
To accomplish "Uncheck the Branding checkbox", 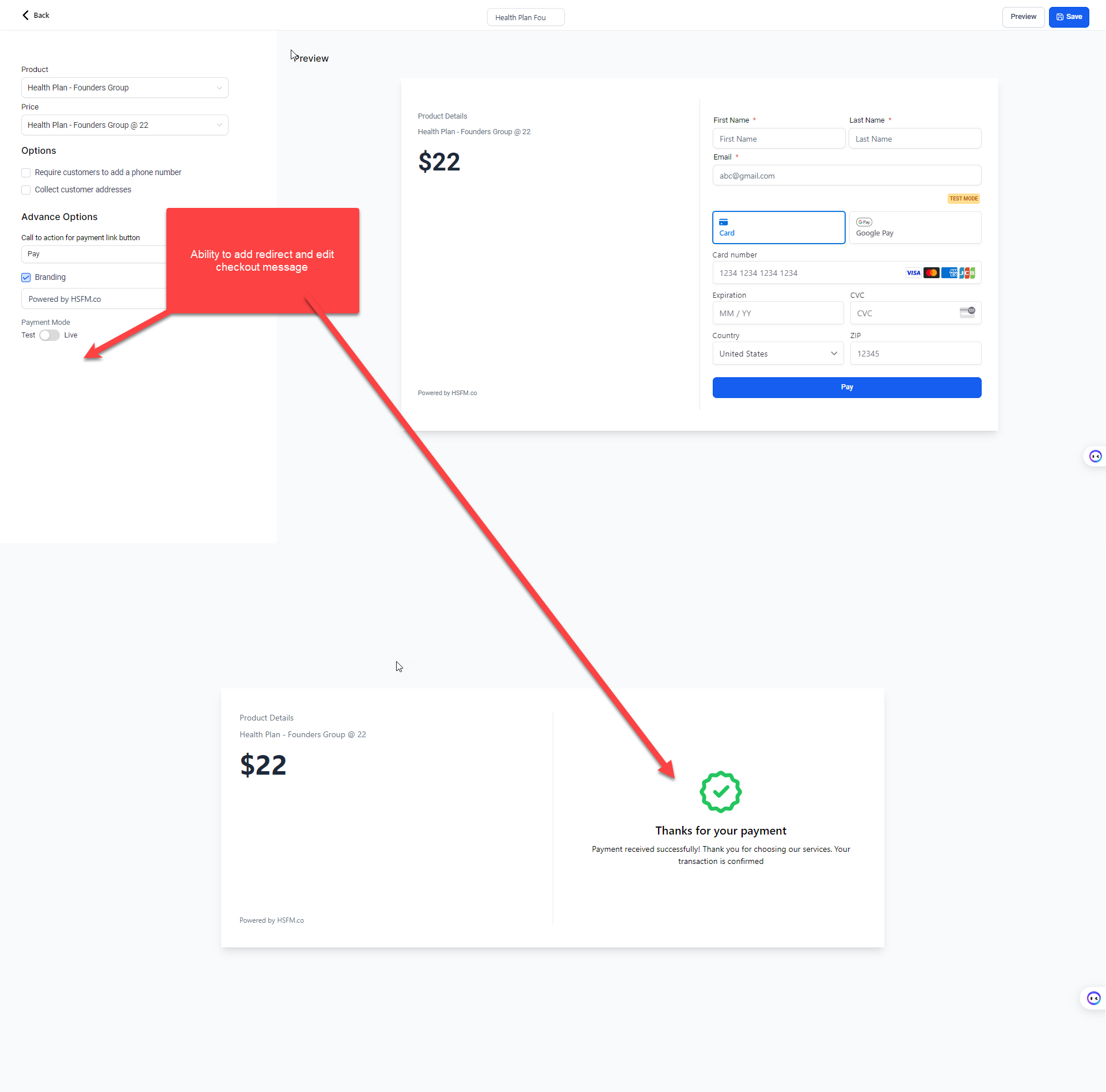I will tap(26, 278).
